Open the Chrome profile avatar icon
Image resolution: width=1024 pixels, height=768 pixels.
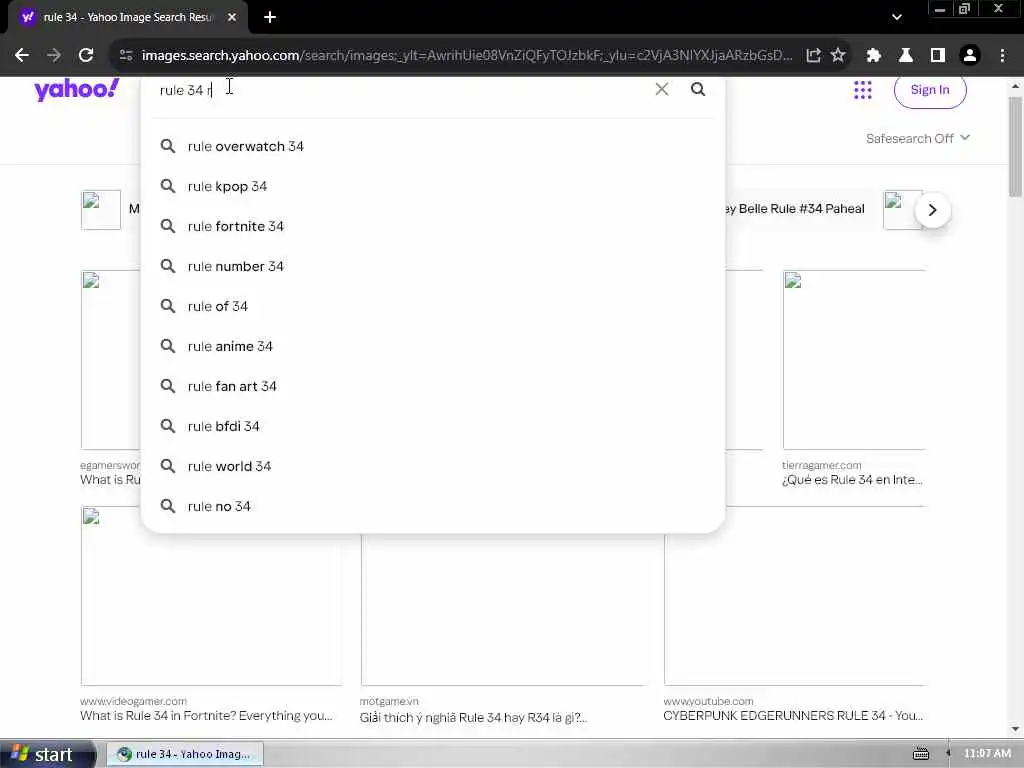coord(970,56)
